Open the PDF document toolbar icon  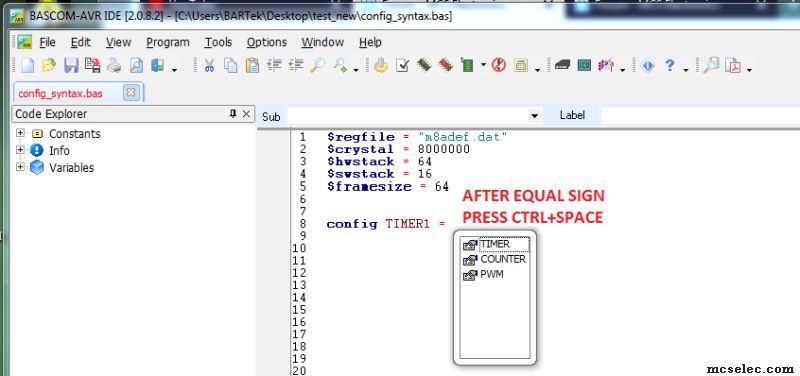point(735,65)
